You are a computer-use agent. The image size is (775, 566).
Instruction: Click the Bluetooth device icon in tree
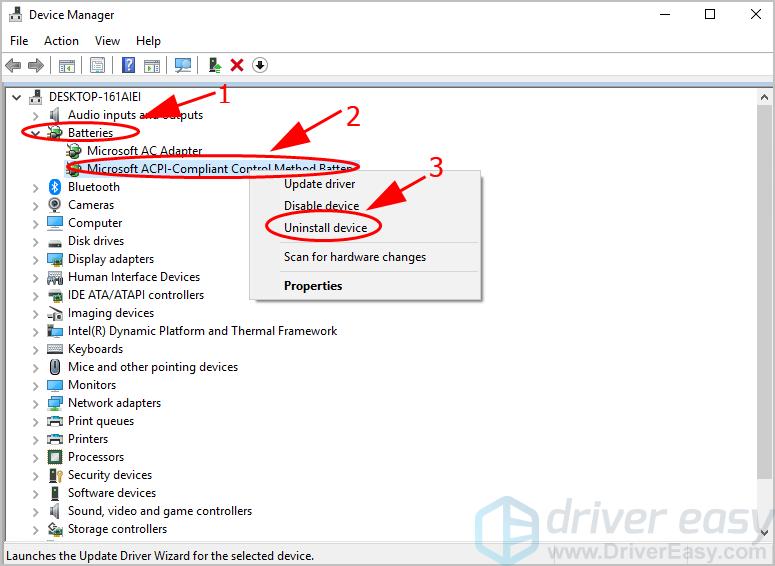click(56, 187)
